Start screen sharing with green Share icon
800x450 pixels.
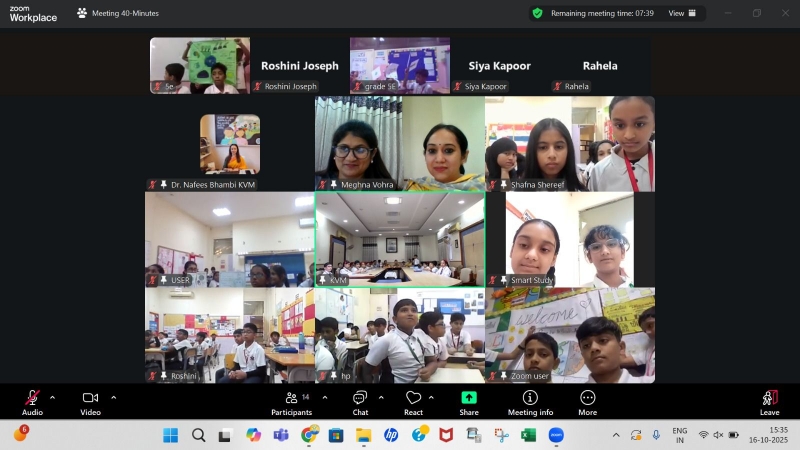tap(469, 400)
